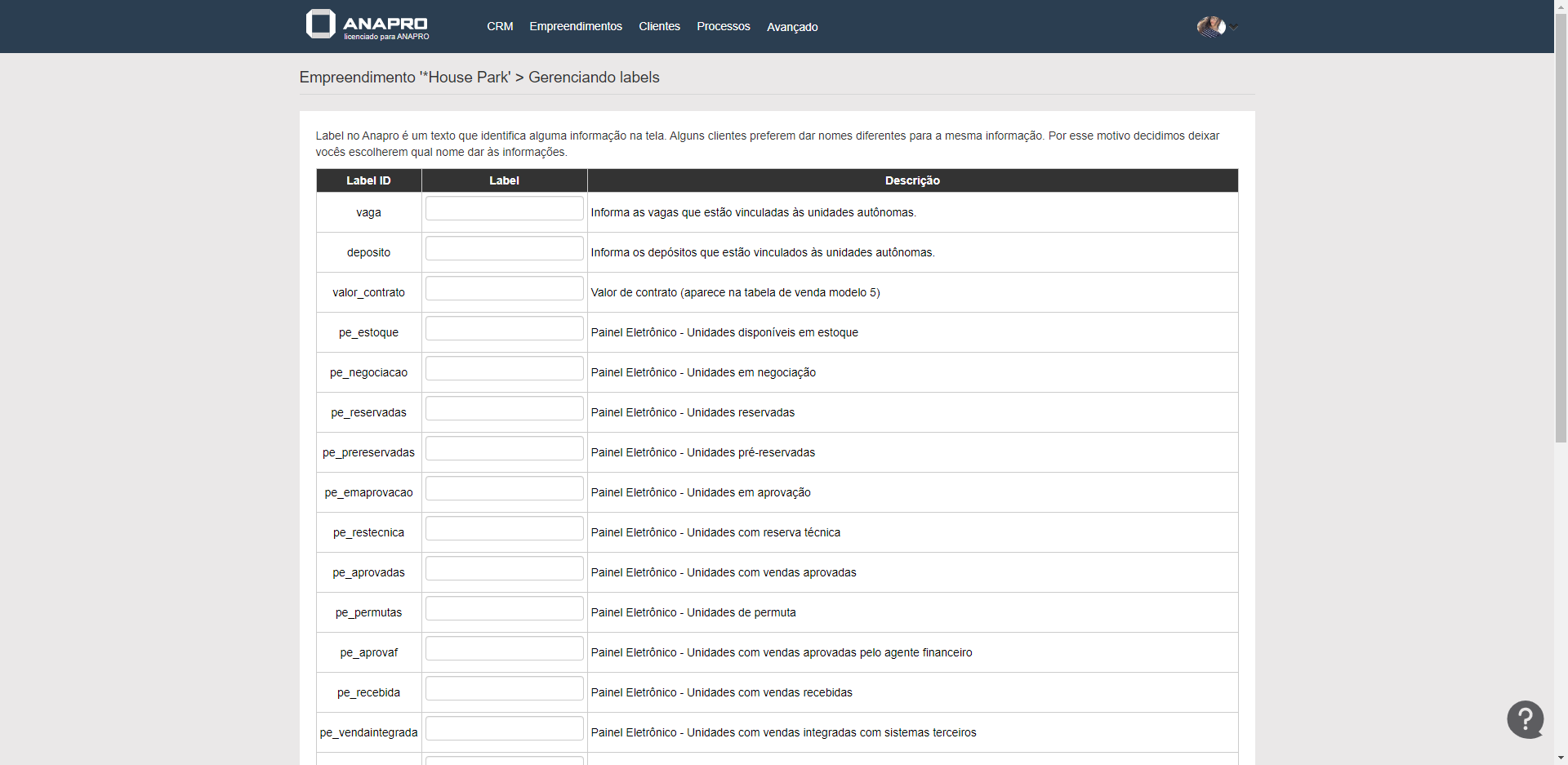The image size is (1568, 765).
Task: Open the Empreendimentos menu
Action: (x=575, y=27)
